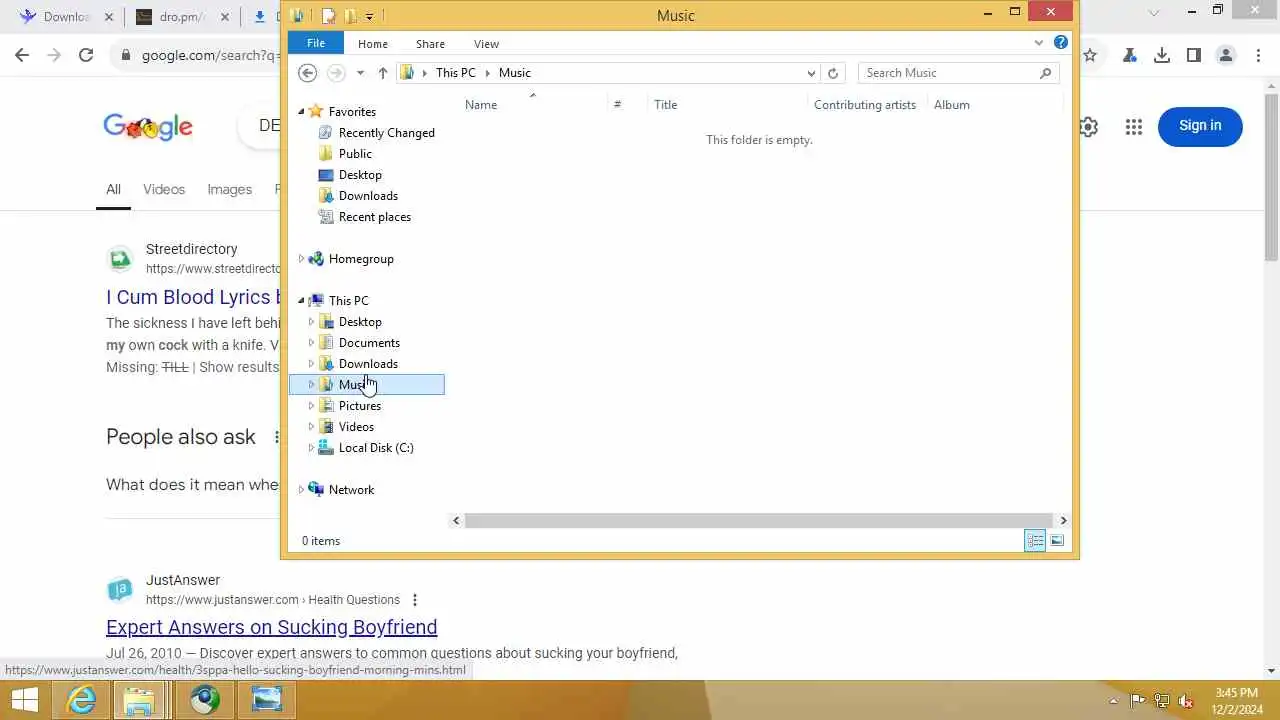Collapse the This PC tree node

301,301
